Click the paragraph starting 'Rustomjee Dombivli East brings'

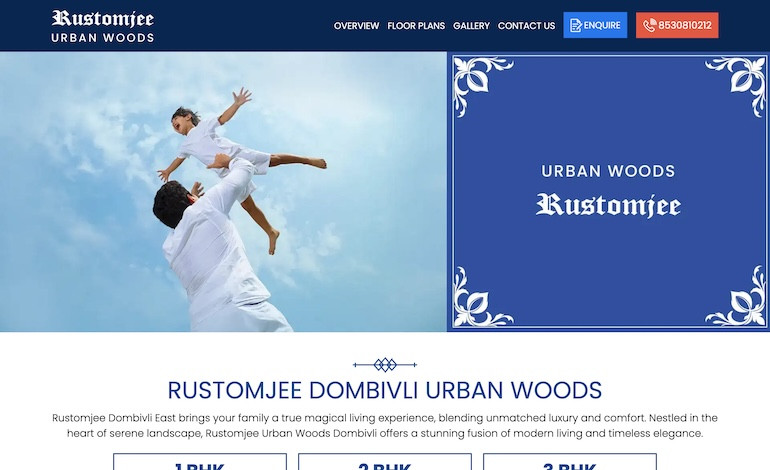point(385,425)
